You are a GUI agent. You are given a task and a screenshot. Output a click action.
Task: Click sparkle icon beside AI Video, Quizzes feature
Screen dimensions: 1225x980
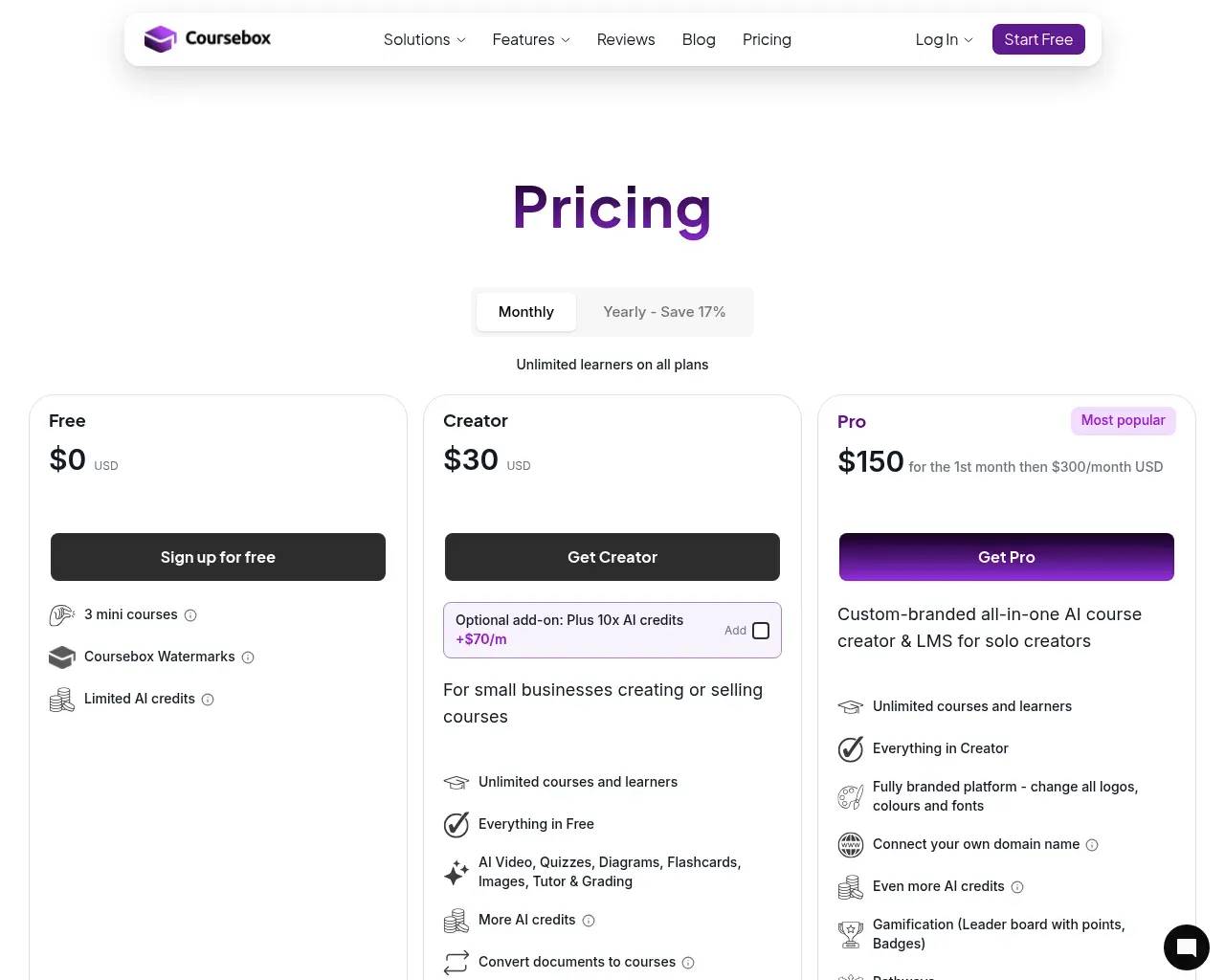point(457,872)
